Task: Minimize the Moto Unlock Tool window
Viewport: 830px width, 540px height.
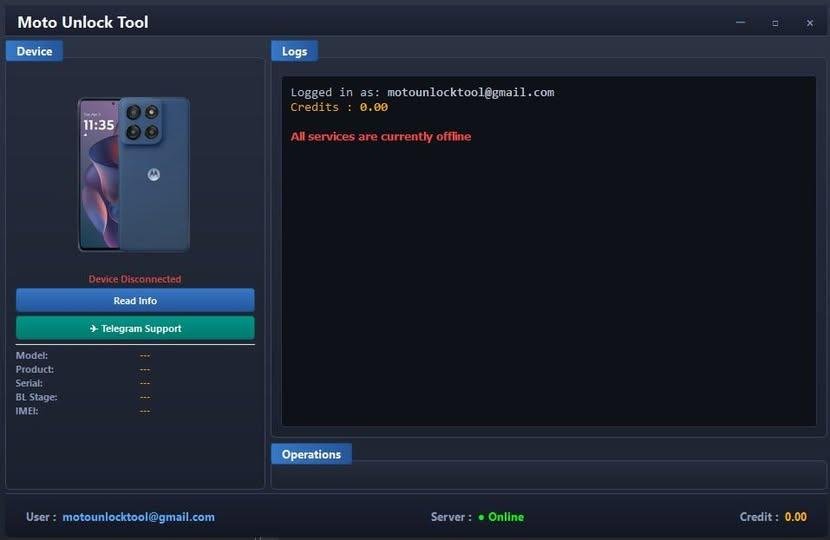Action: pos(740,22)
